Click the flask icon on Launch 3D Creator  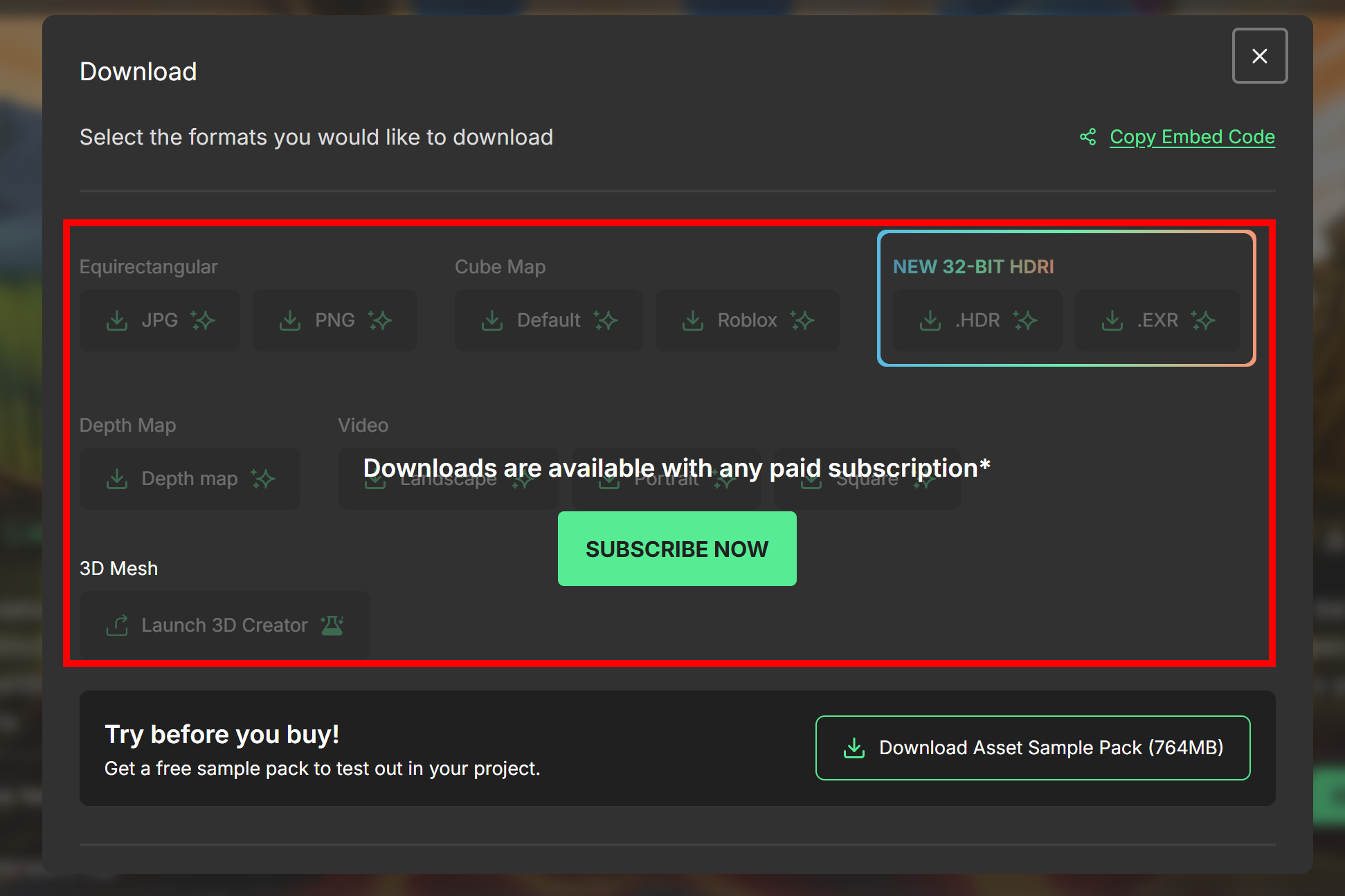332,625
